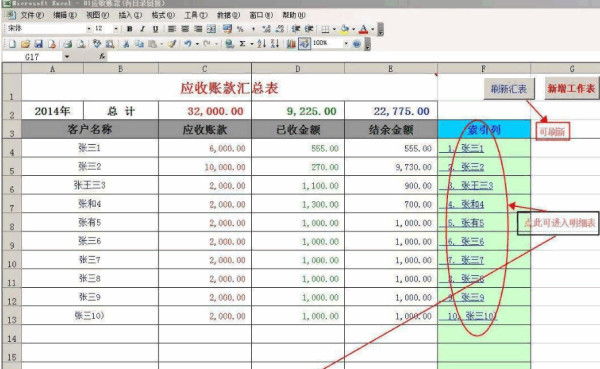Click the Name Box showing G17
The image size is (600, 369).
(32, 57)
